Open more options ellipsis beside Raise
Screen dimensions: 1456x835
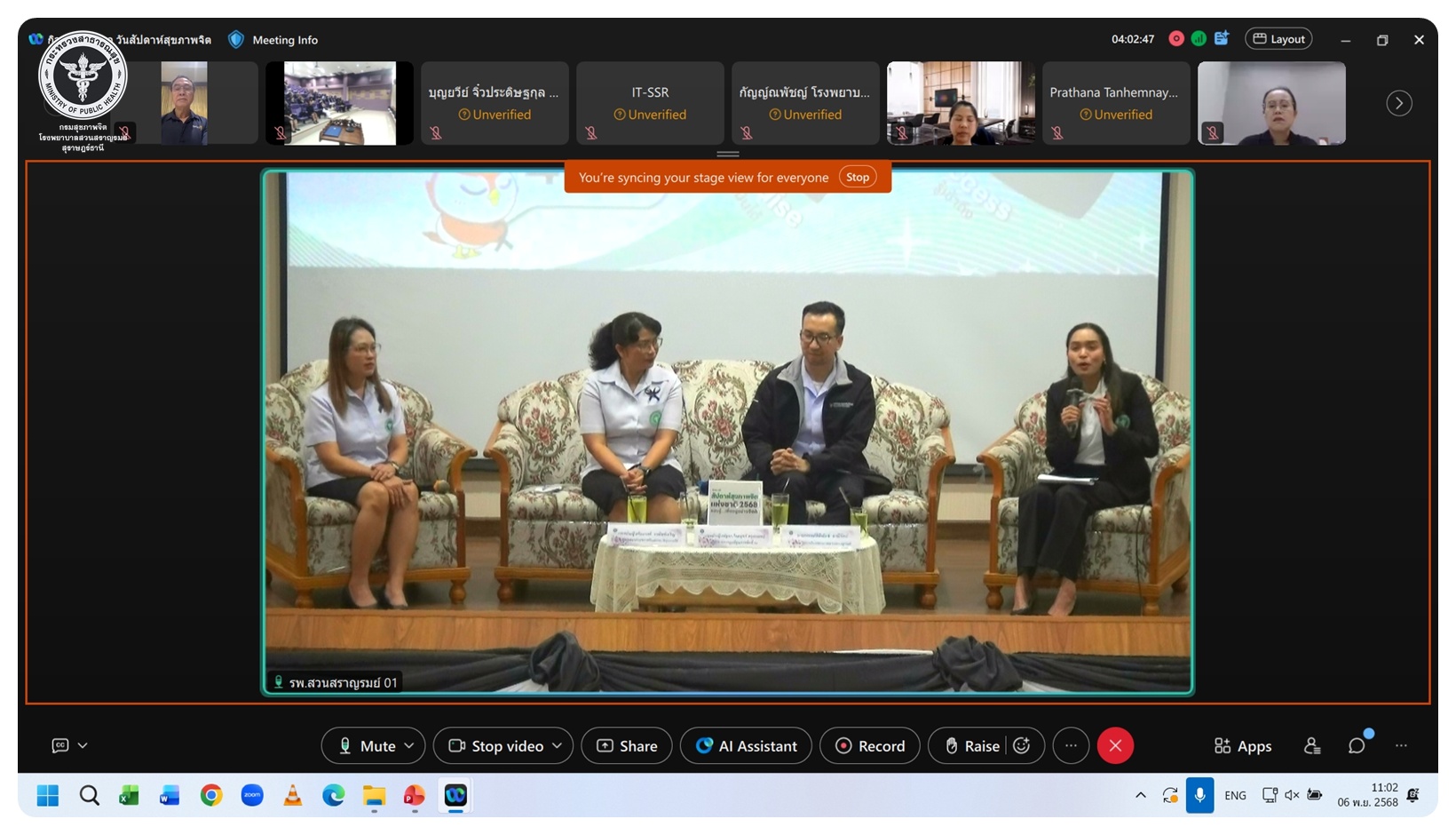click(x=1071, y=746)
